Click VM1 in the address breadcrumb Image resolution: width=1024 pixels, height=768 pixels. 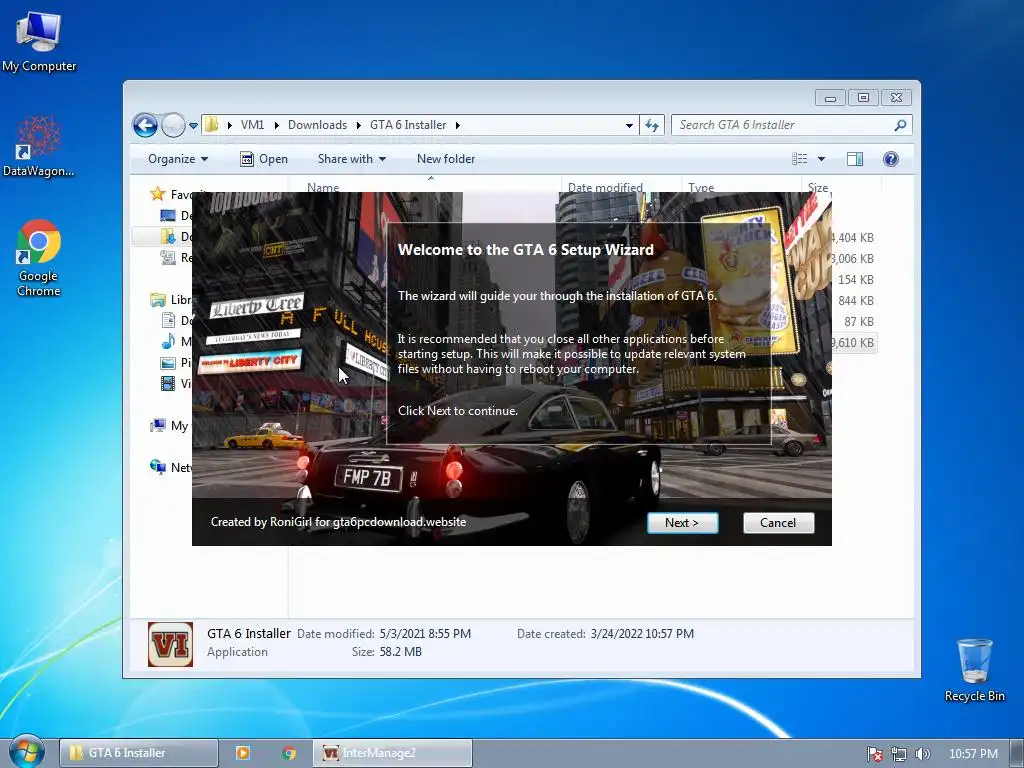pos(252,125)
